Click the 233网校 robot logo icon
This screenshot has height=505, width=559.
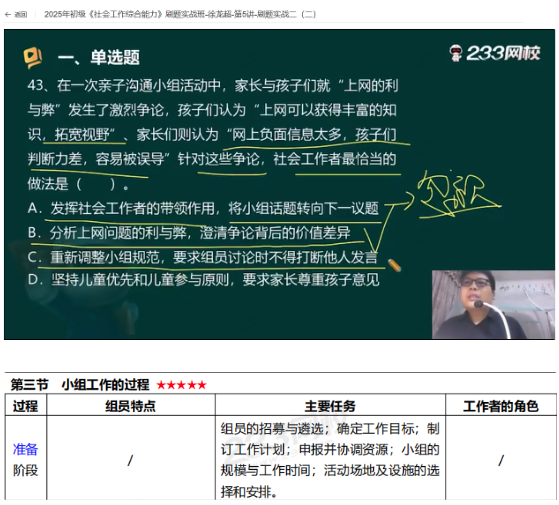[455, 53]
